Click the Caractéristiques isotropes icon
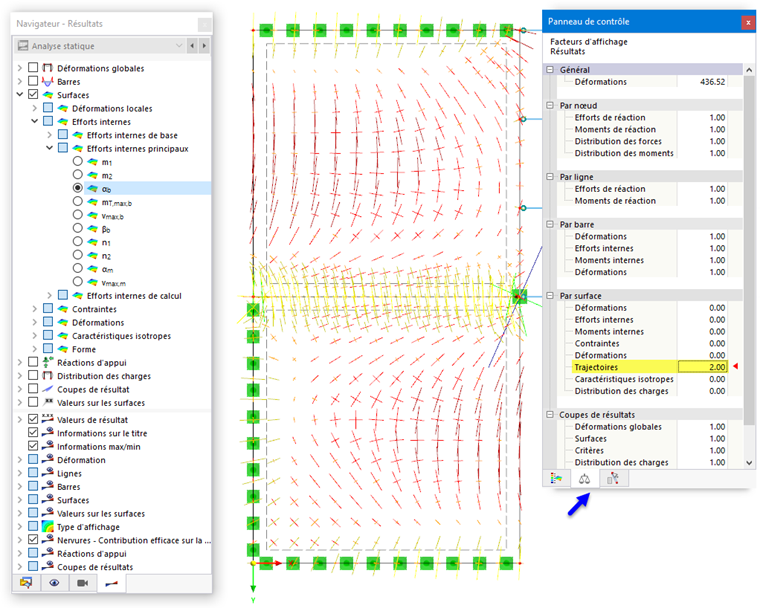Image resolution: width=760 pixels, height=608 pixels. pos(63,336)
